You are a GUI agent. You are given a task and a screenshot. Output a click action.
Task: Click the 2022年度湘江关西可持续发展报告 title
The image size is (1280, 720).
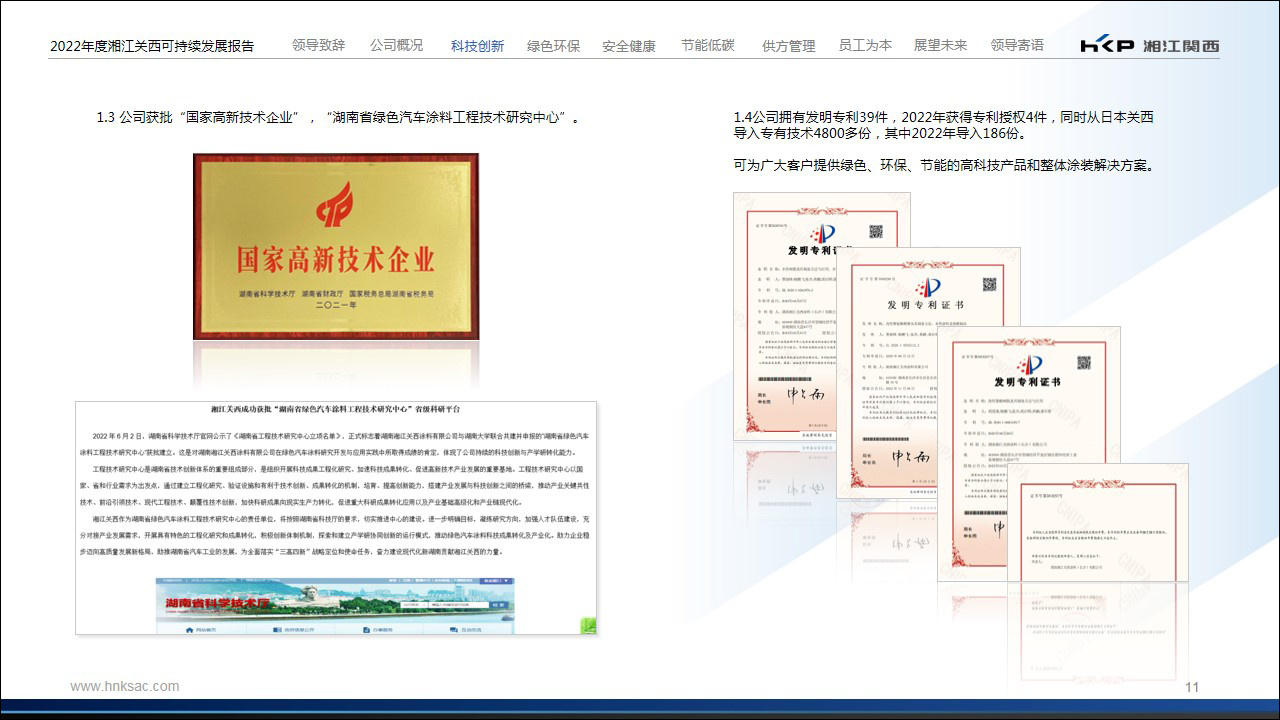pyautogui.click(x=152, y=46)
